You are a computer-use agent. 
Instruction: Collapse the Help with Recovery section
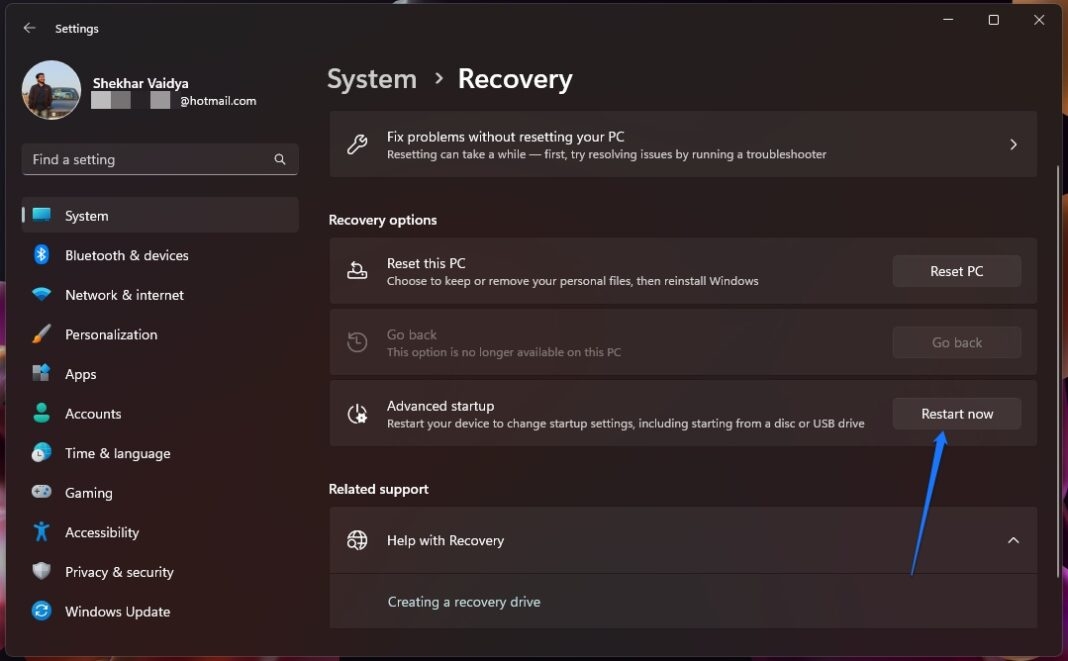[x=1012, y=540]
